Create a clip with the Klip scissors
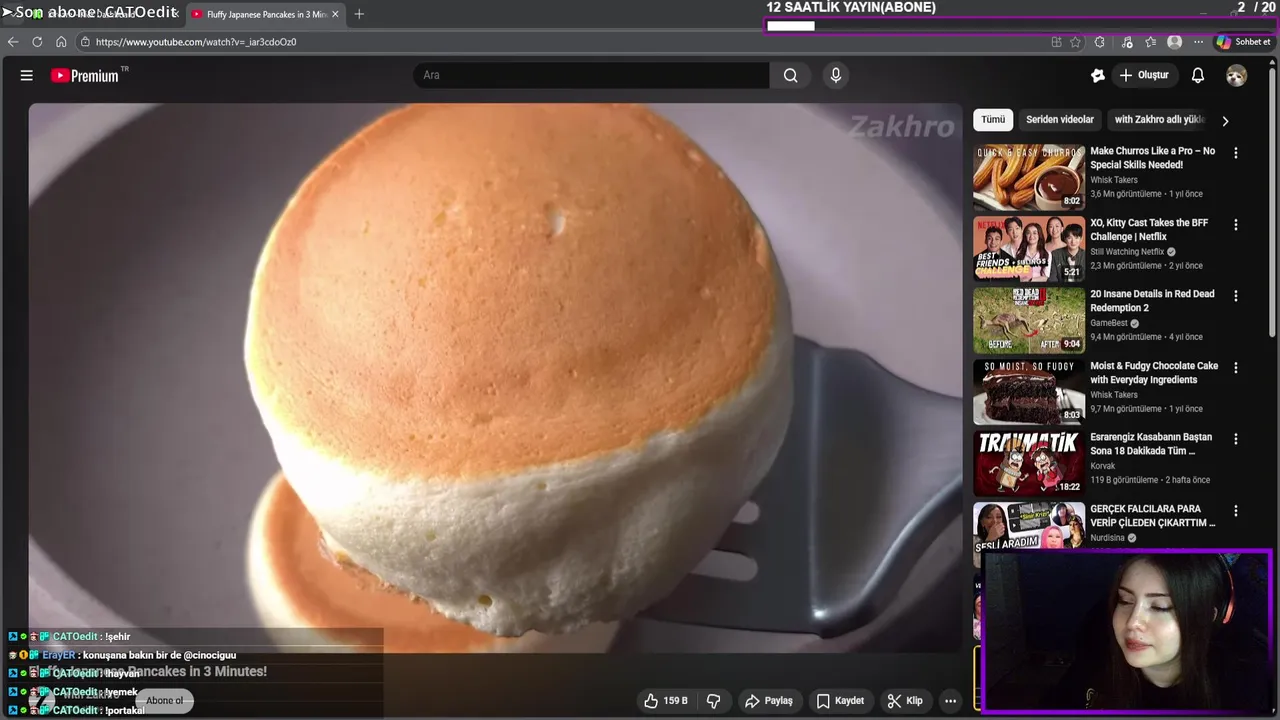Image resolution: width=1280 pixels, height=720 pixels. click(905, 701)
